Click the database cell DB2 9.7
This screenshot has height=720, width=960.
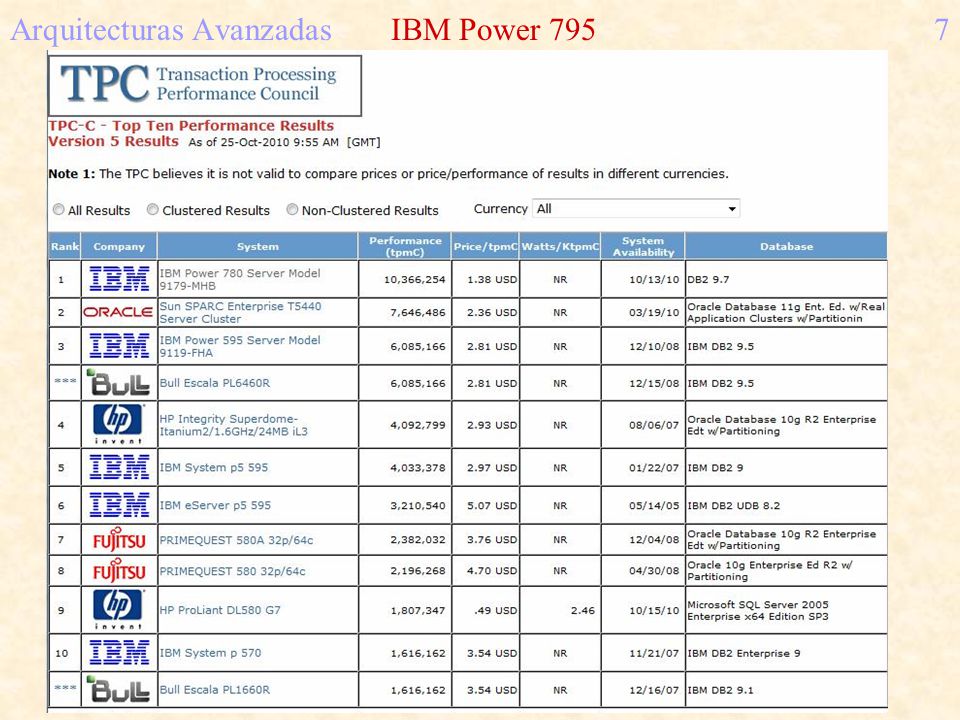click(x=708, y=279)
